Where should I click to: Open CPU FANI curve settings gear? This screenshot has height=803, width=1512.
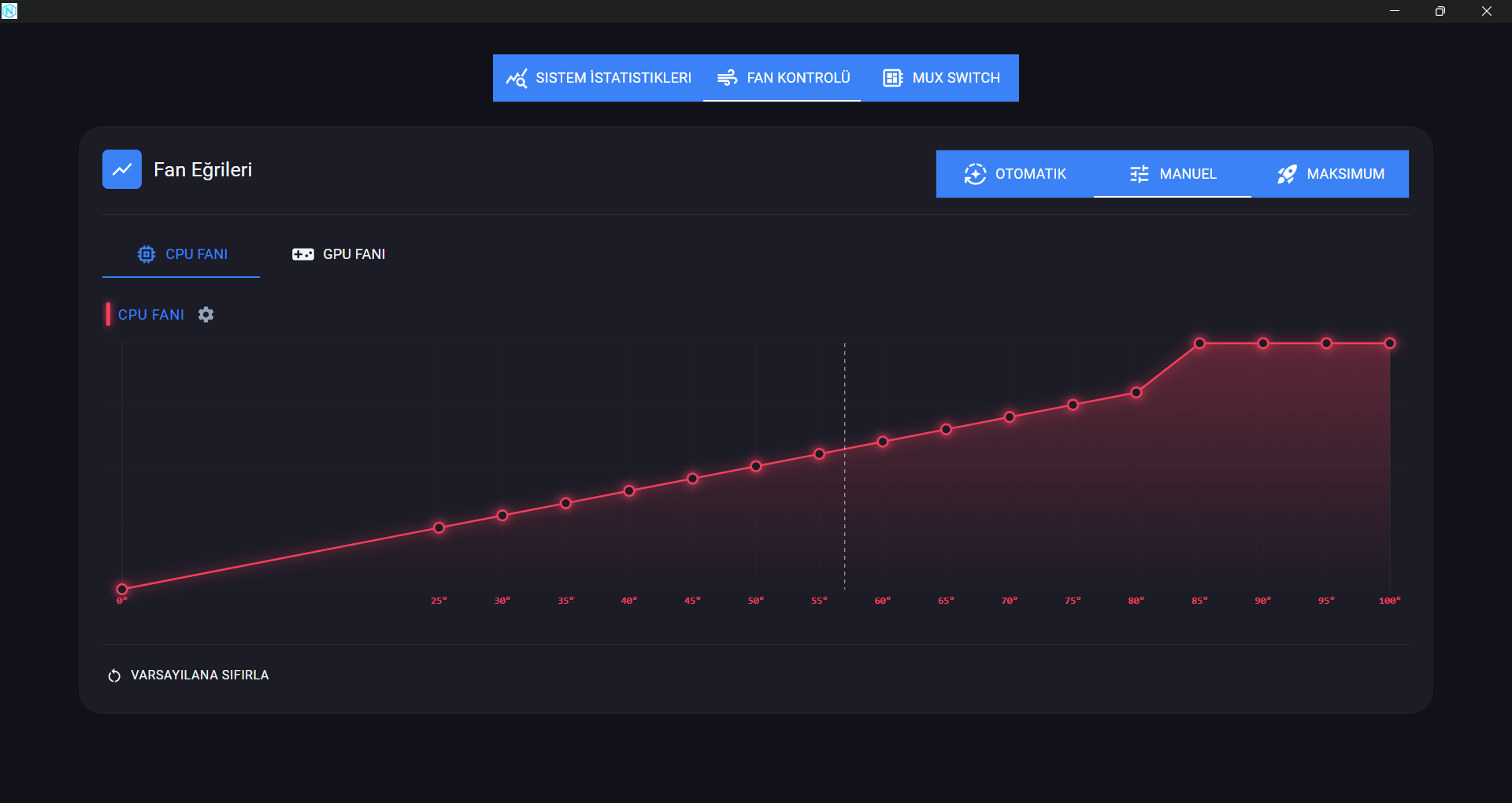tap(206, 314)
